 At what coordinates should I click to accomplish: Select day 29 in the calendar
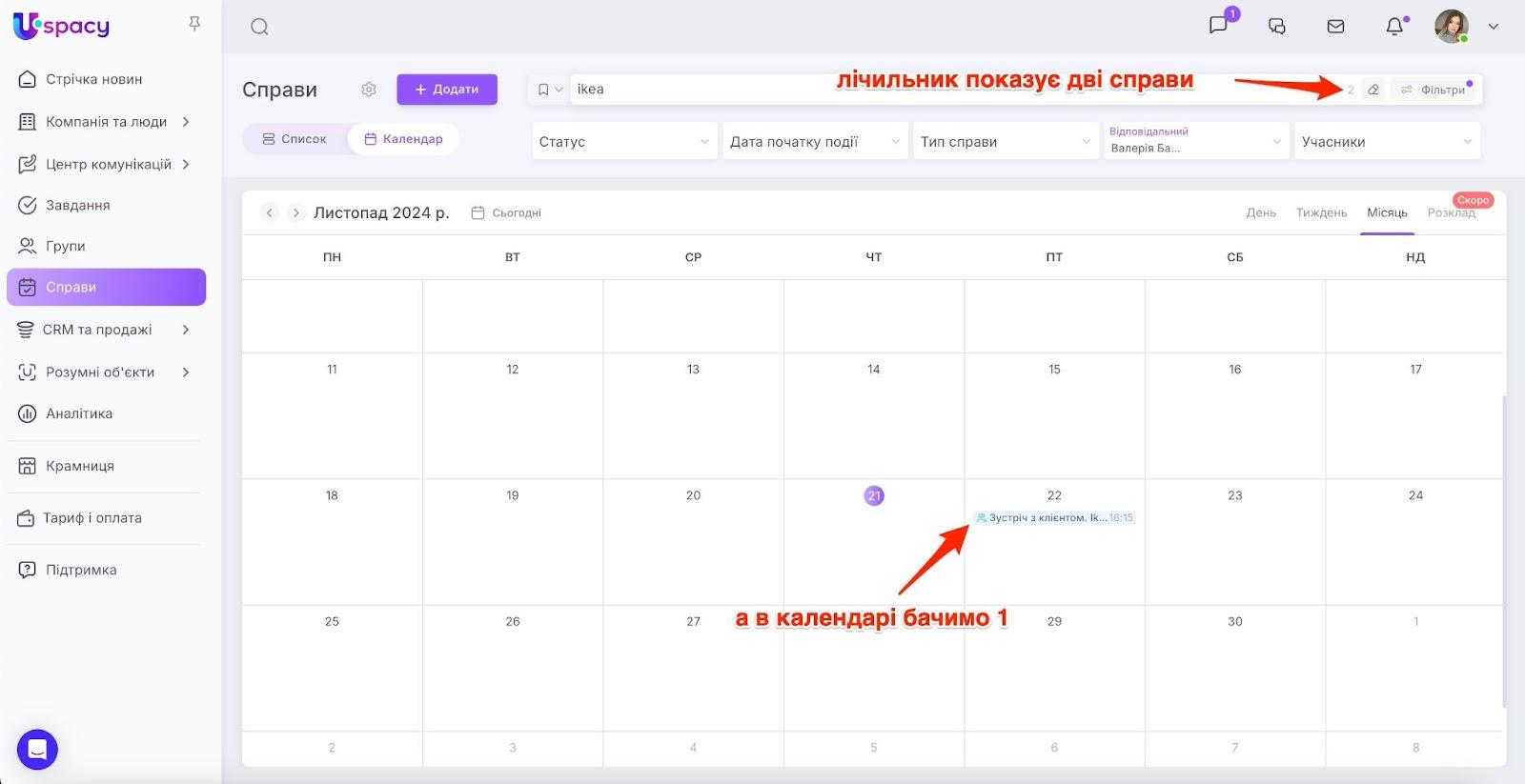click(x=1054, y=621)
